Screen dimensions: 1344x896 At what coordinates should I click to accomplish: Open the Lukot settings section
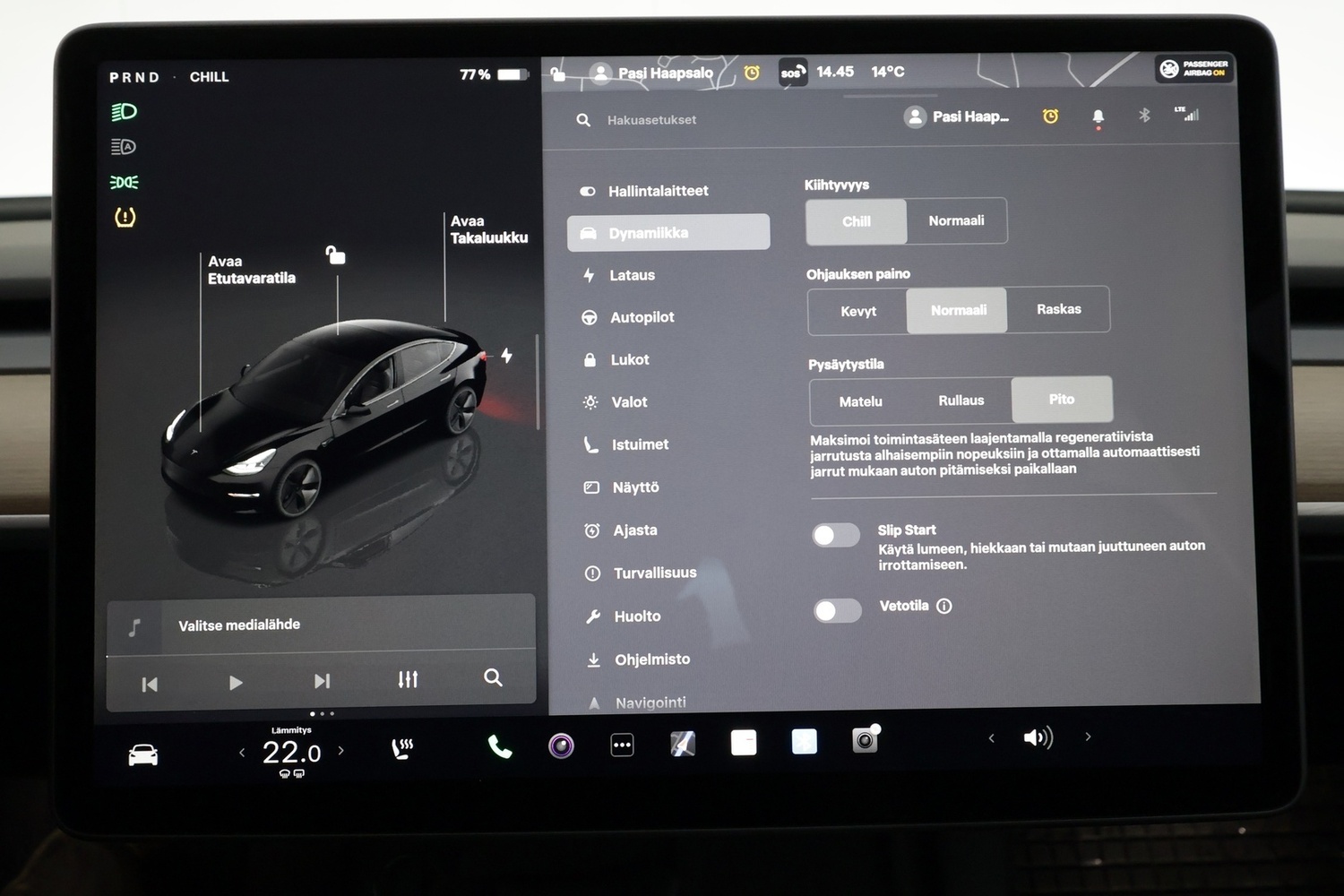(617, 359)
